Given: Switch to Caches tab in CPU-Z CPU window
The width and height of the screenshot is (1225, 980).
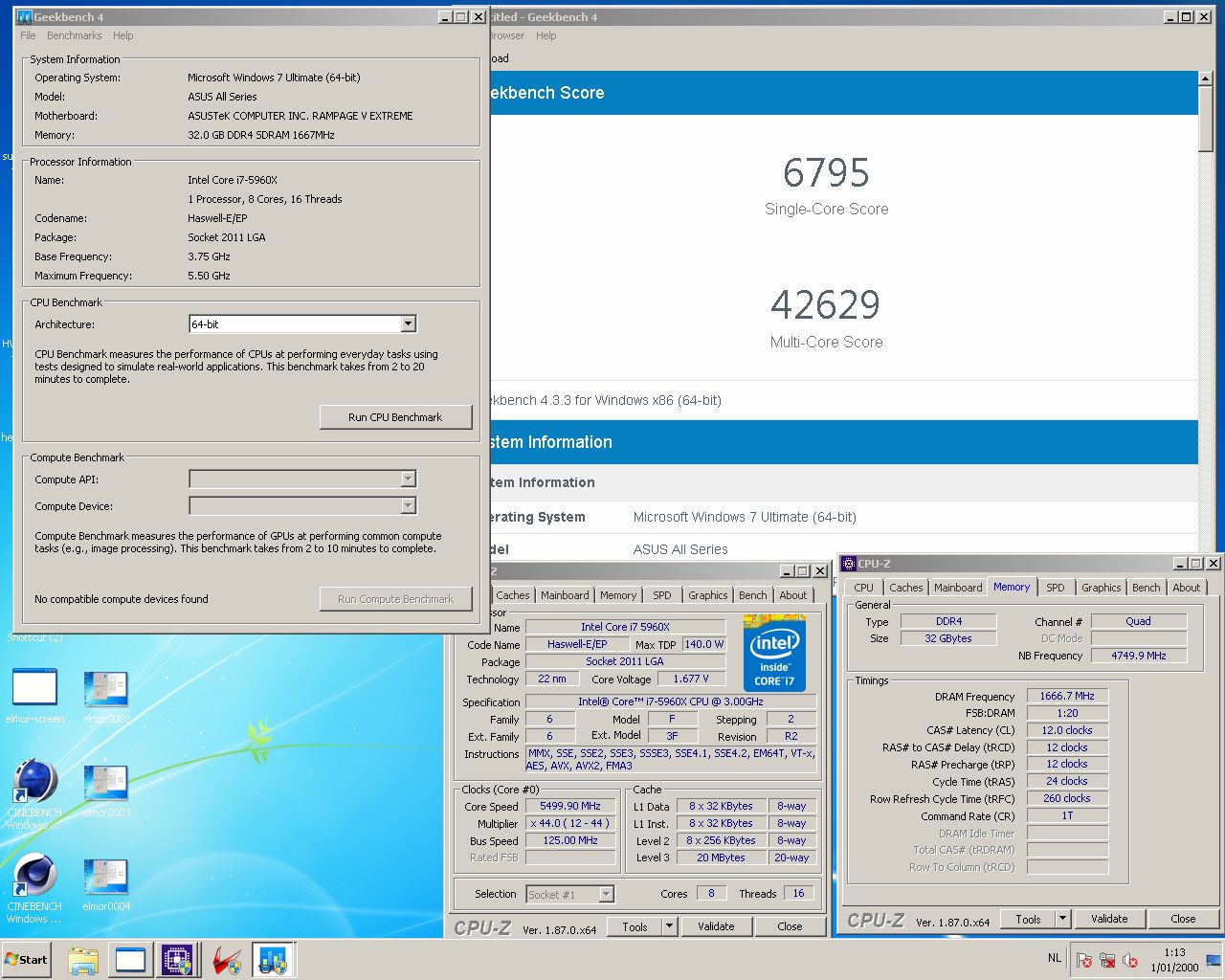Looking at the screenshot, I should coord(512,594).
